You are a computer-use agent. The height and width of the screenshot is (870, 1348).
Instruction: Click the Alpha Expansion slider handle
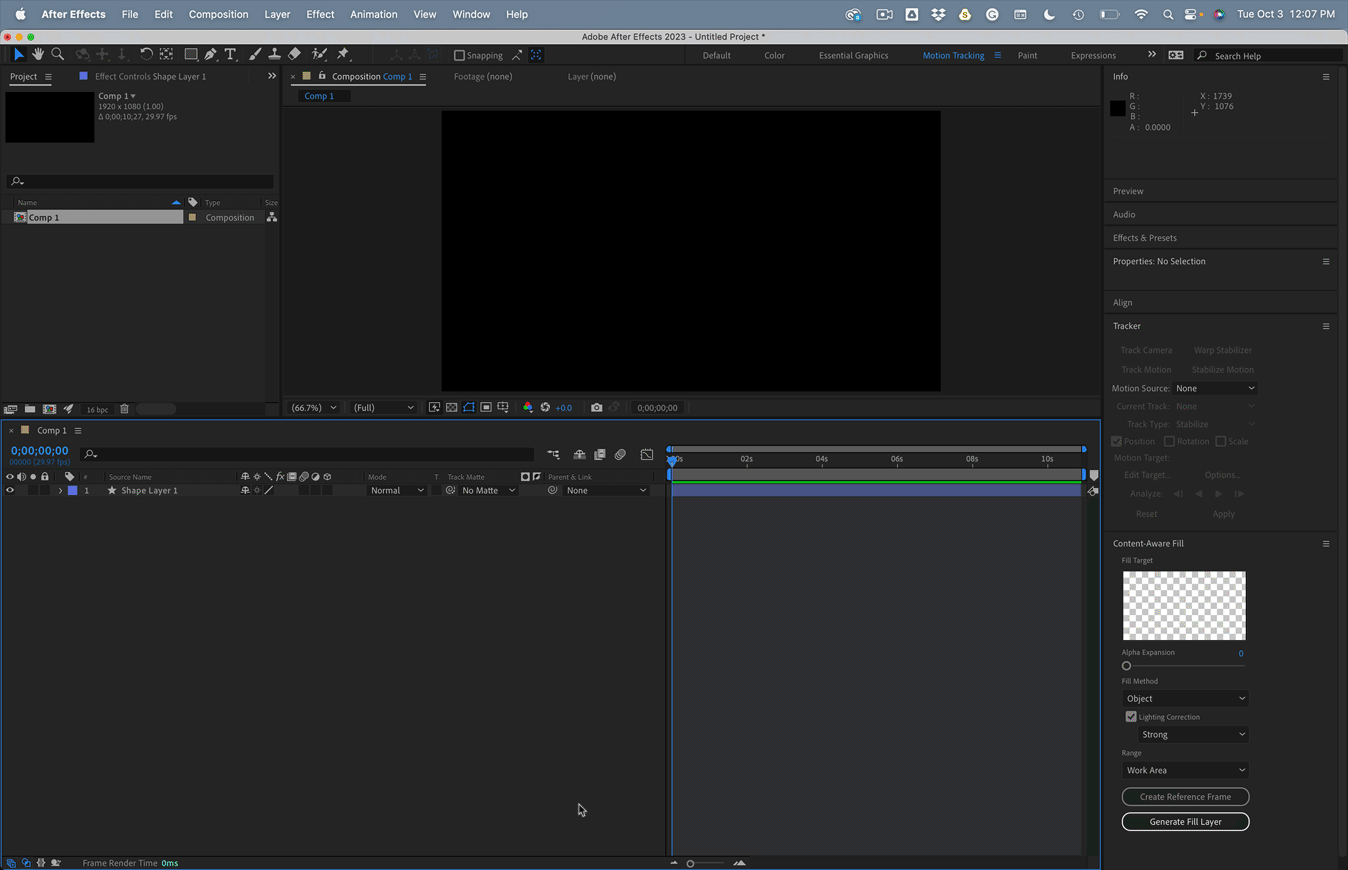click(x=1126, y=666)
